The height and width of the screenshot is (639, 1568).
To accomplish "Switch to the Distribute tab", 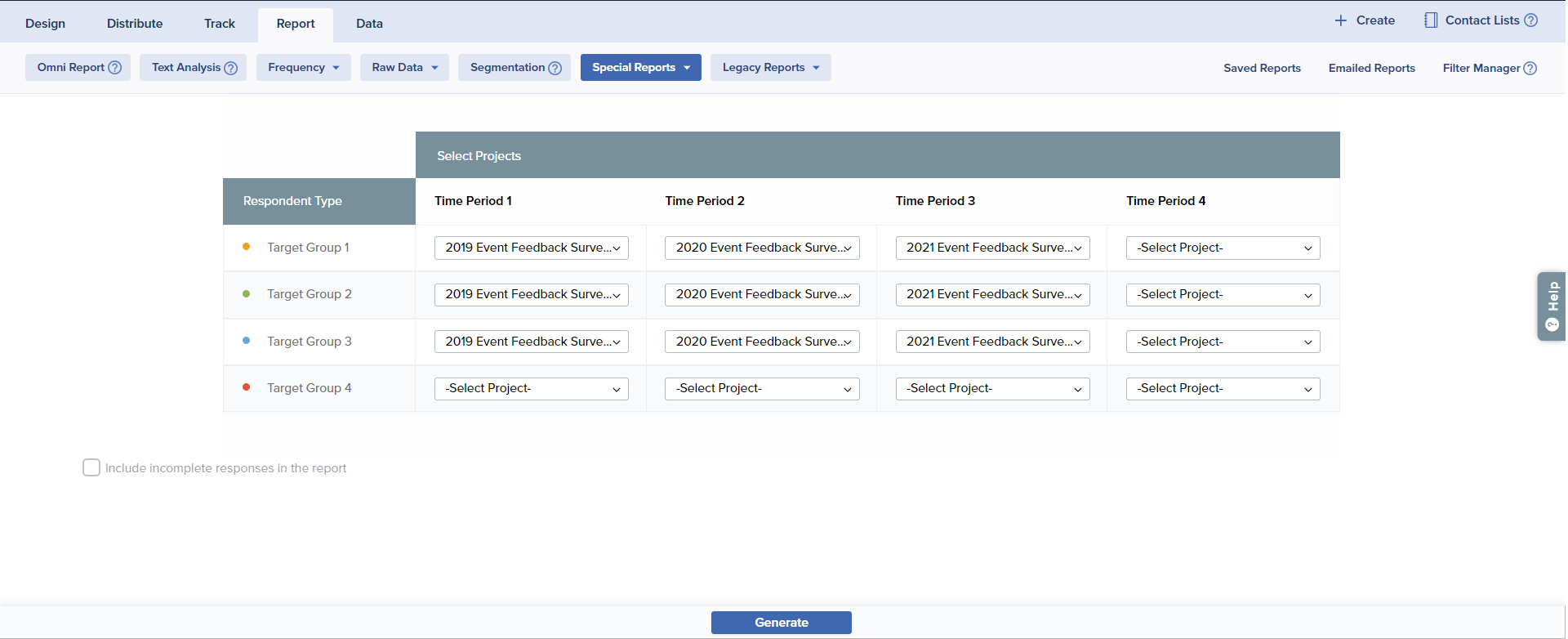I will (135, 24).
